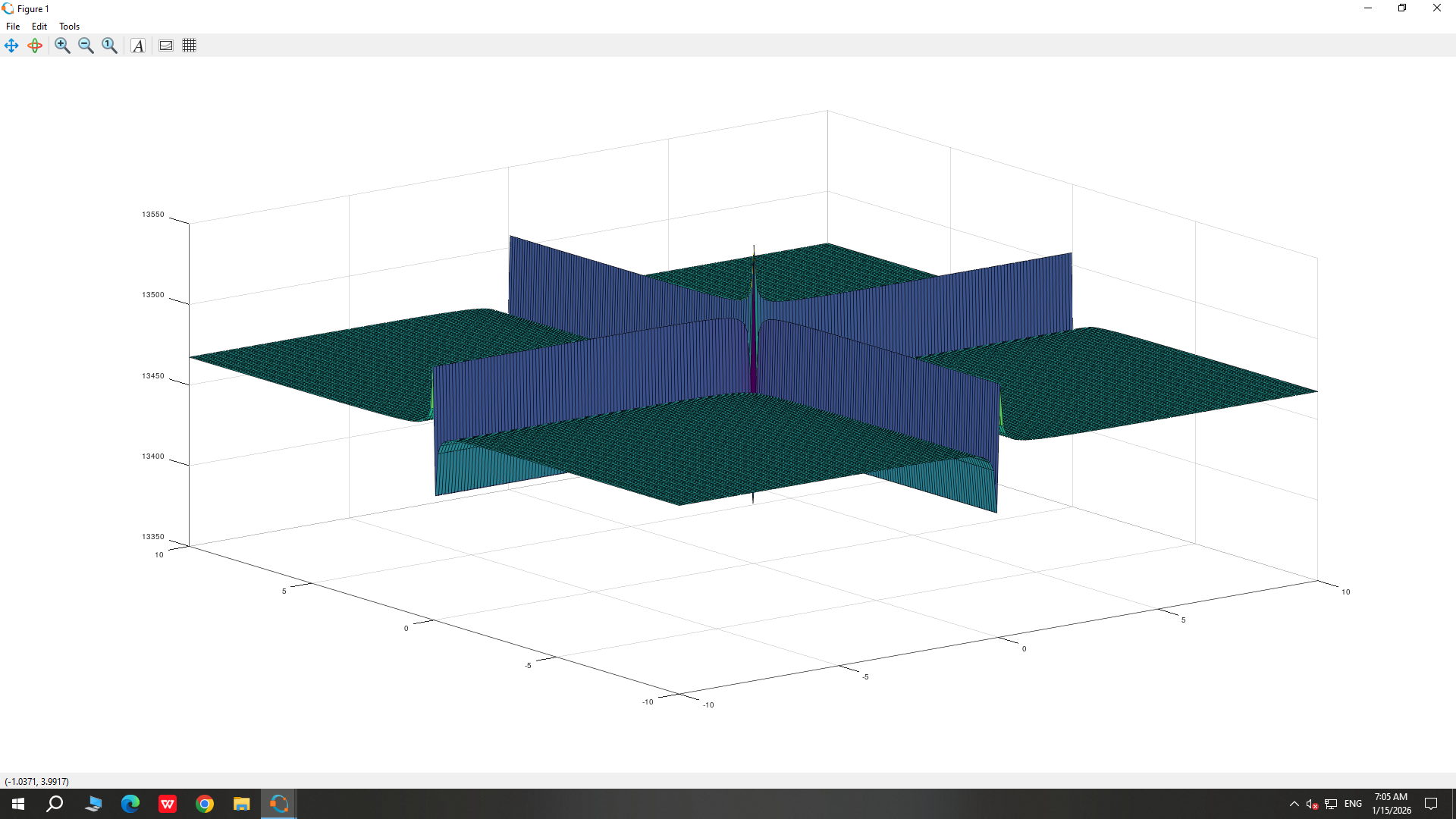
Task: Open Google Chrome from taskbar
Action: click(205, 804)
